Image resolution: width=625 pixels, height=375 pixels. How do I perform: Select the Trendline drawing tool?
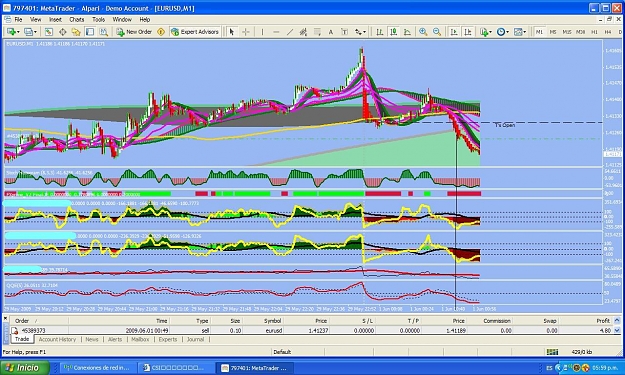290,32
